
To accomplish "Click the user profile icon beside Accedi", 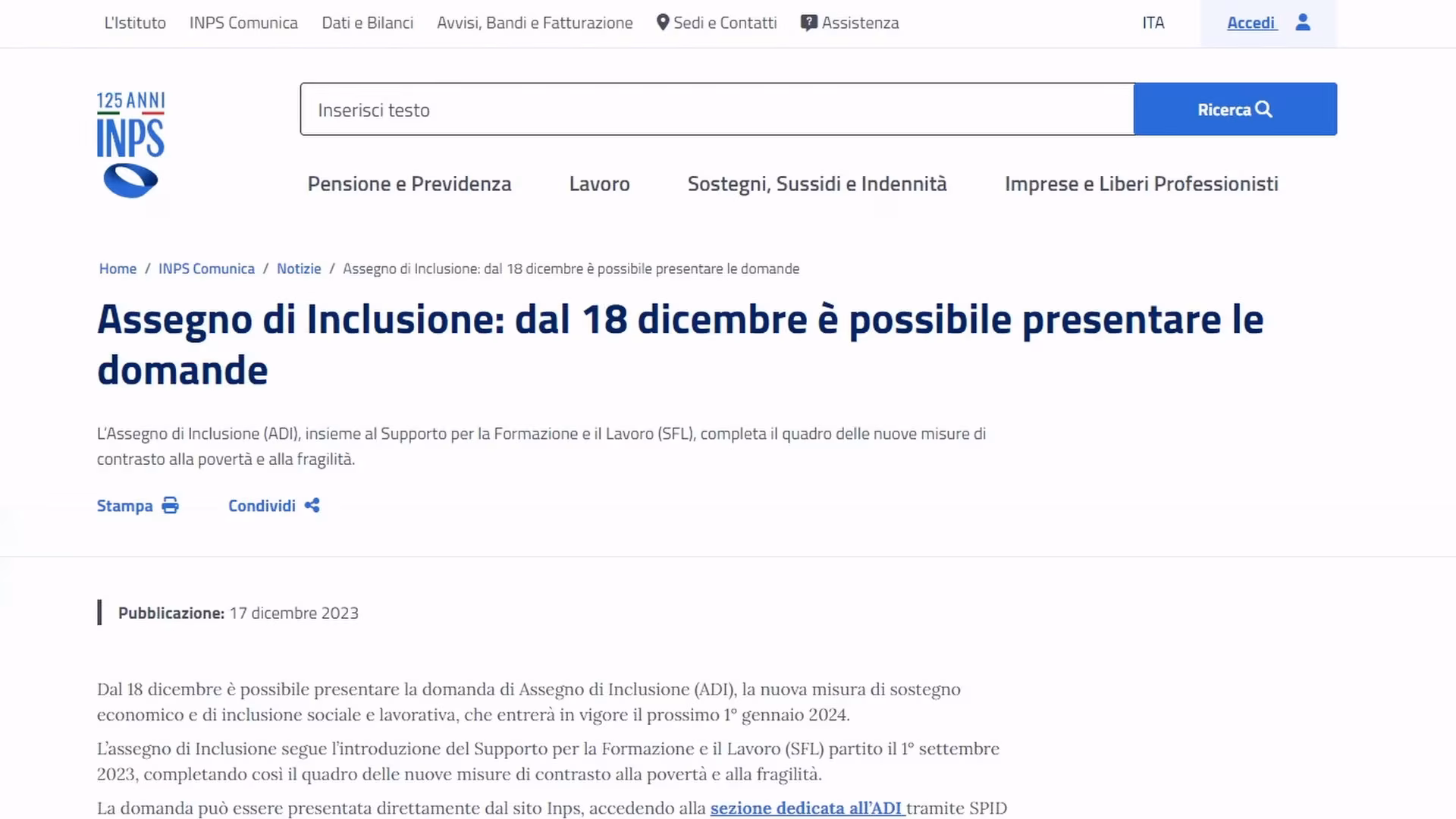I will pos(1303,23).
